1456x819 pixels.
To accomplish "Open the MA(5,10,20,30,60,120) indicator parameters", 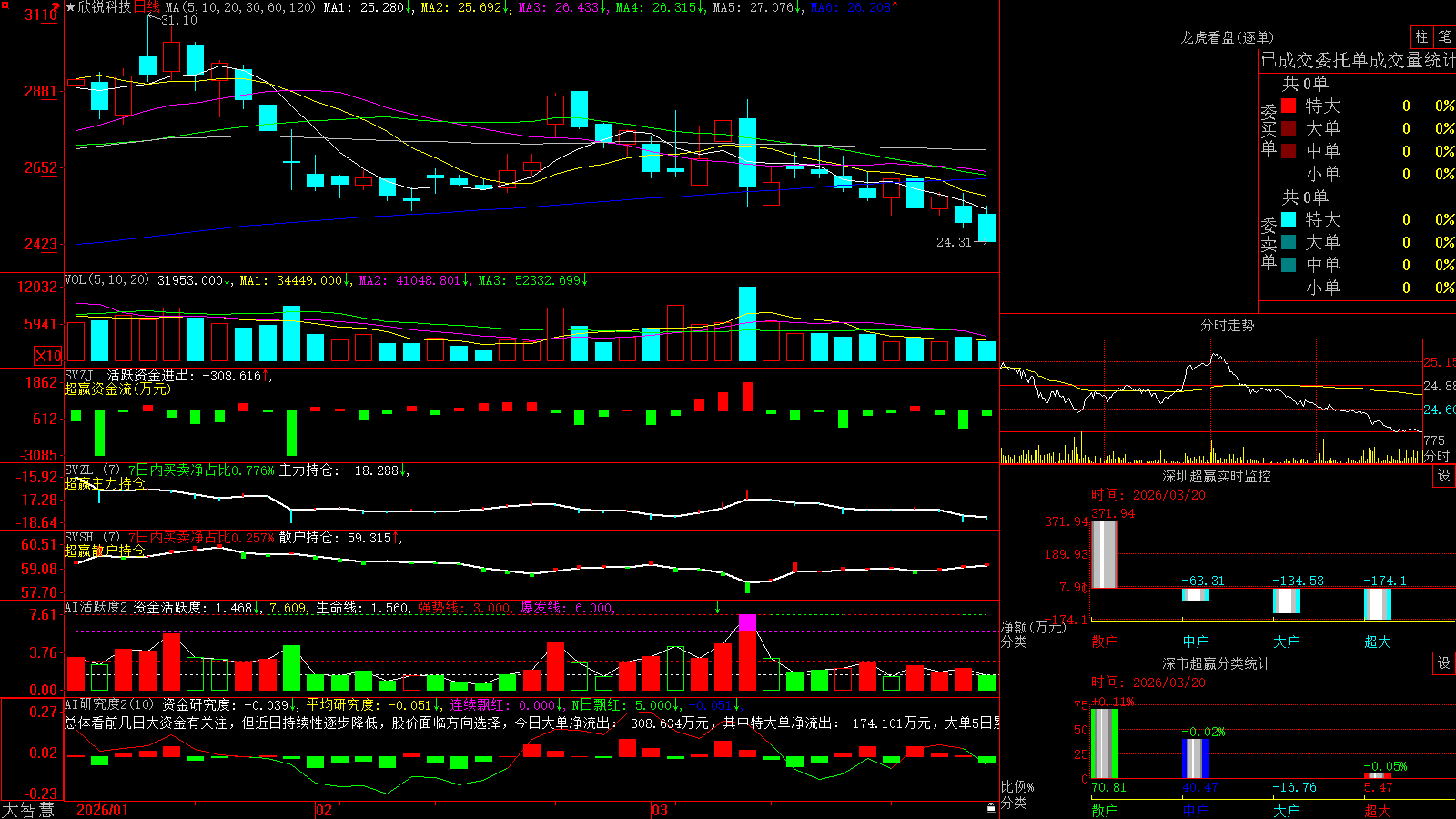I will pos(240,7).
